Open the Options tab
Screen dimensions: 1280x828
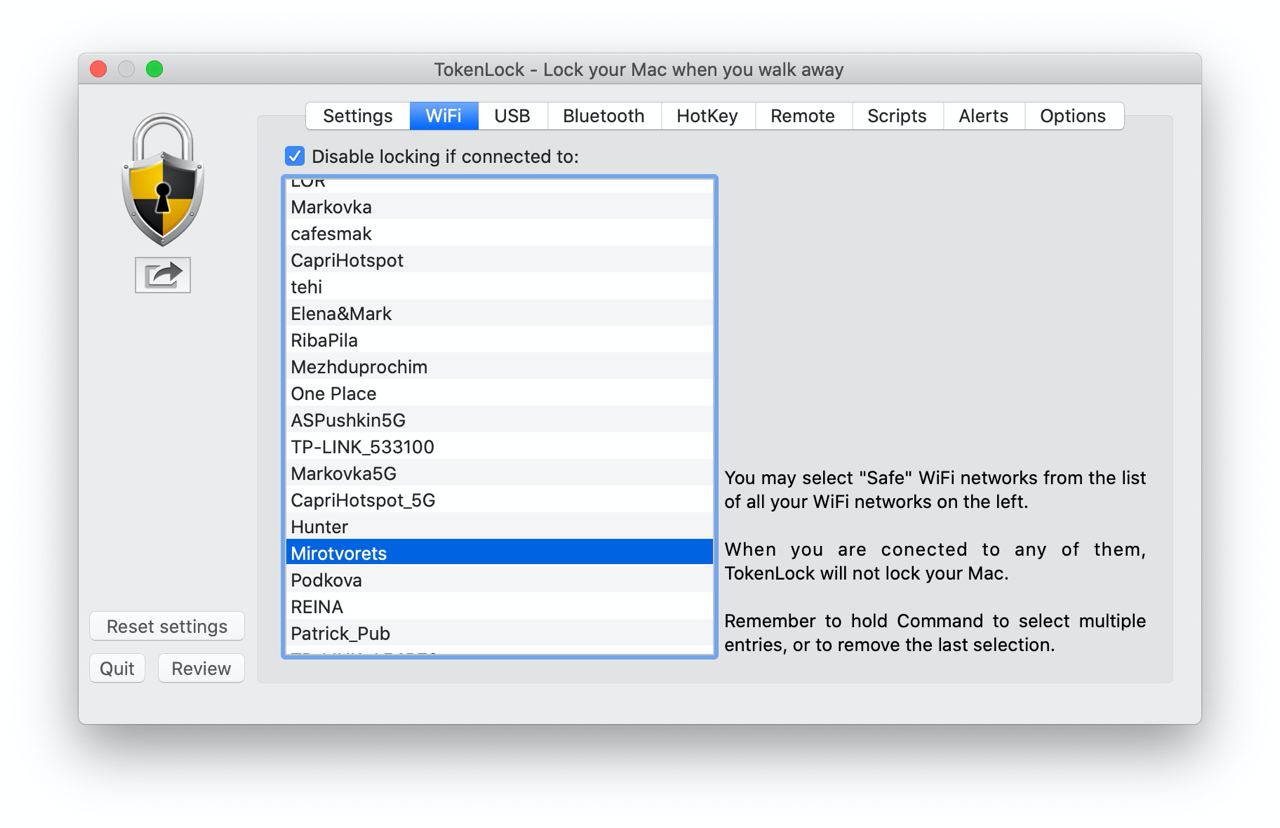(x=1073, y=116)
